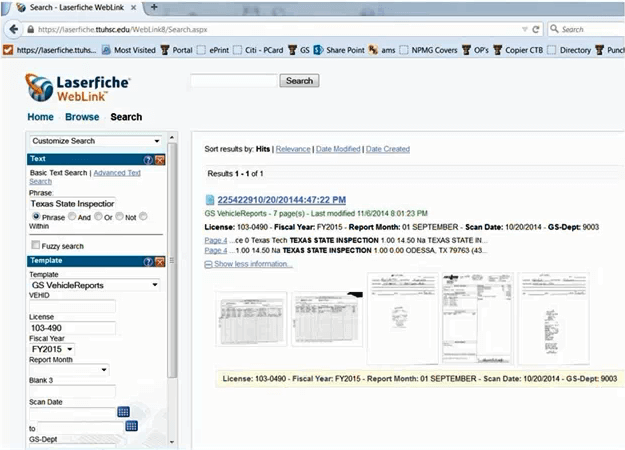Open the fourth page thumbnail (invoice page)
The image size is (625, 450).
click(x=478, y=318)
